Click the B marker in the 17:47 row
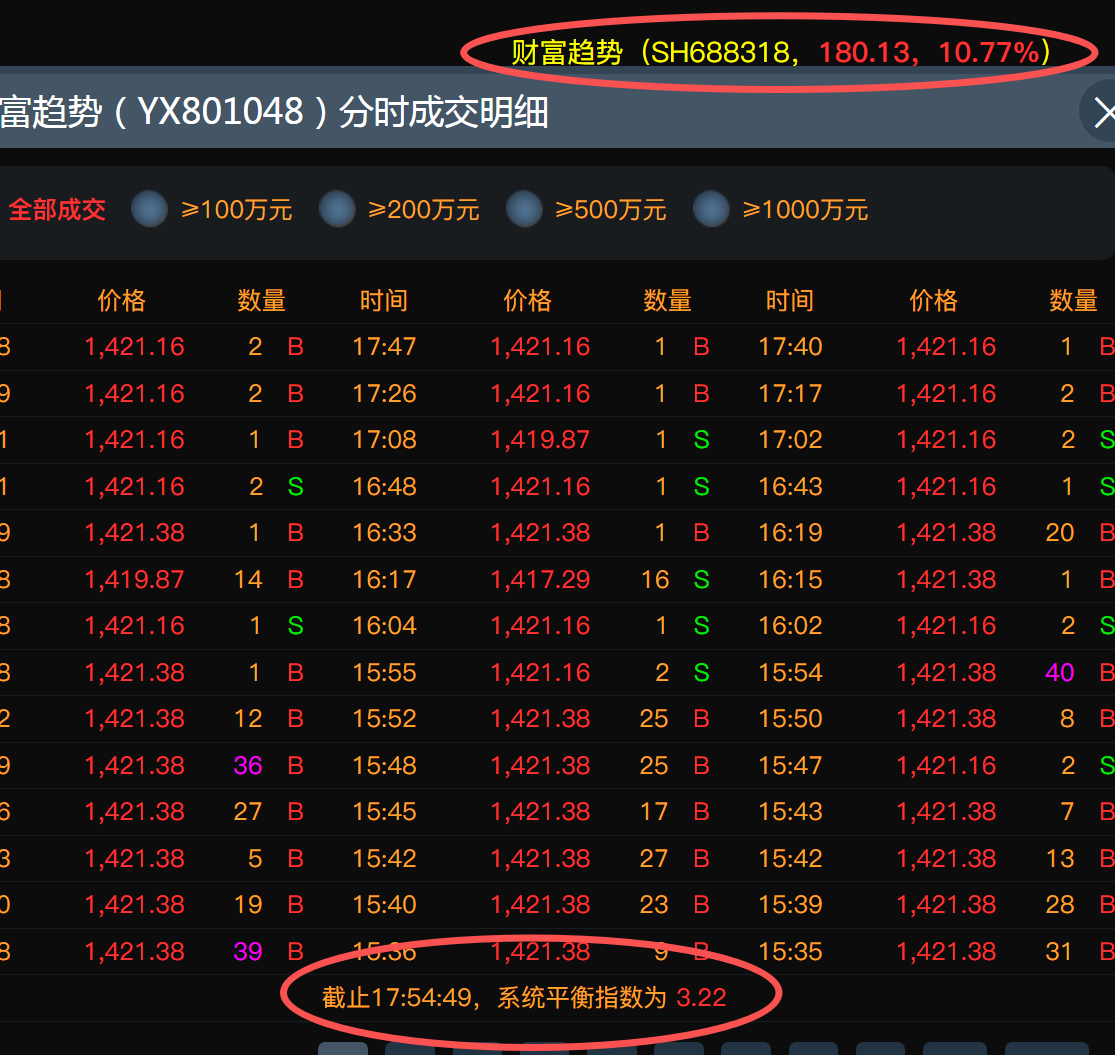The image size is (1115, 1055). pyautogui.click(x=702, y=346)
